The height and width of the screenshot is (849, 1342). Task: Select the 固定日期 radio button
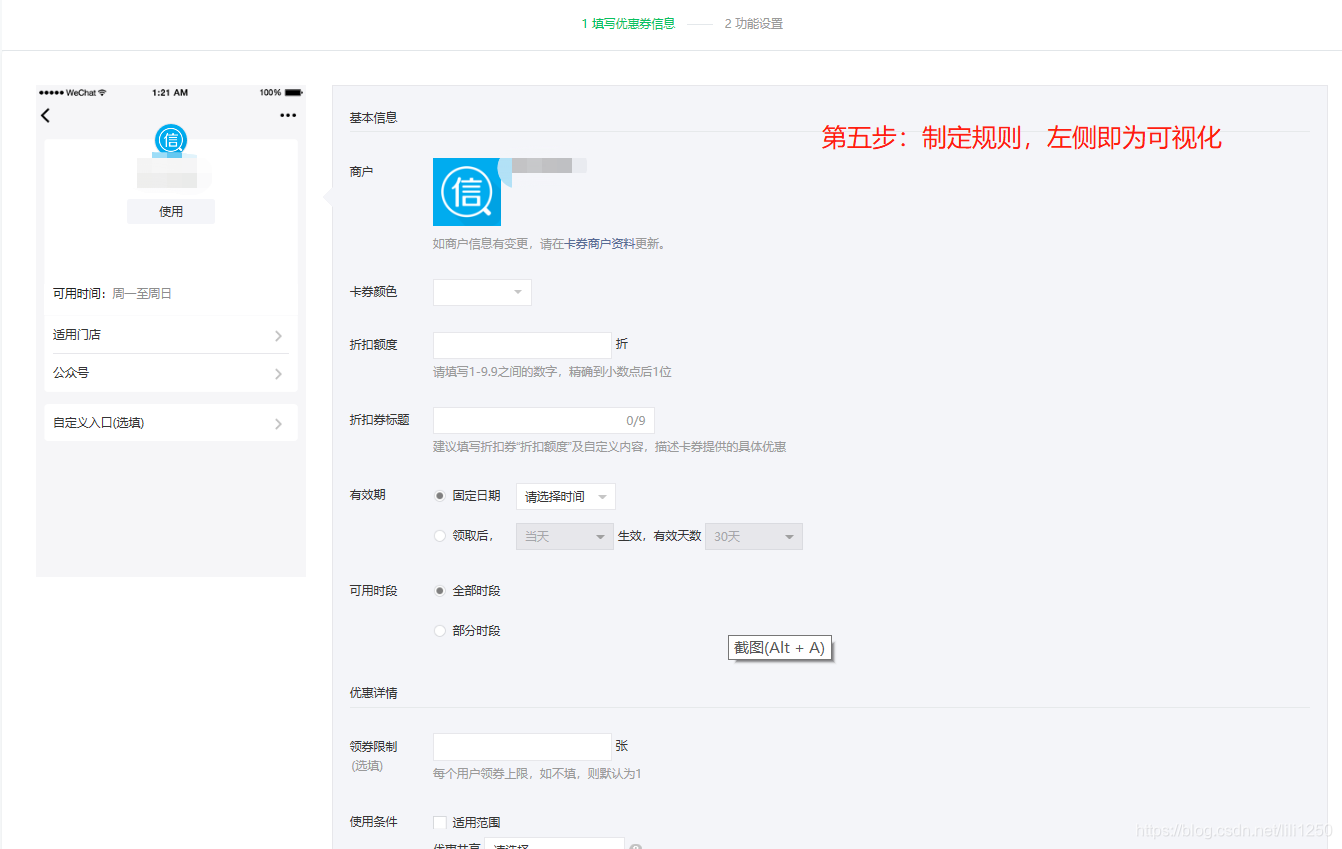(x=440, y=496)
